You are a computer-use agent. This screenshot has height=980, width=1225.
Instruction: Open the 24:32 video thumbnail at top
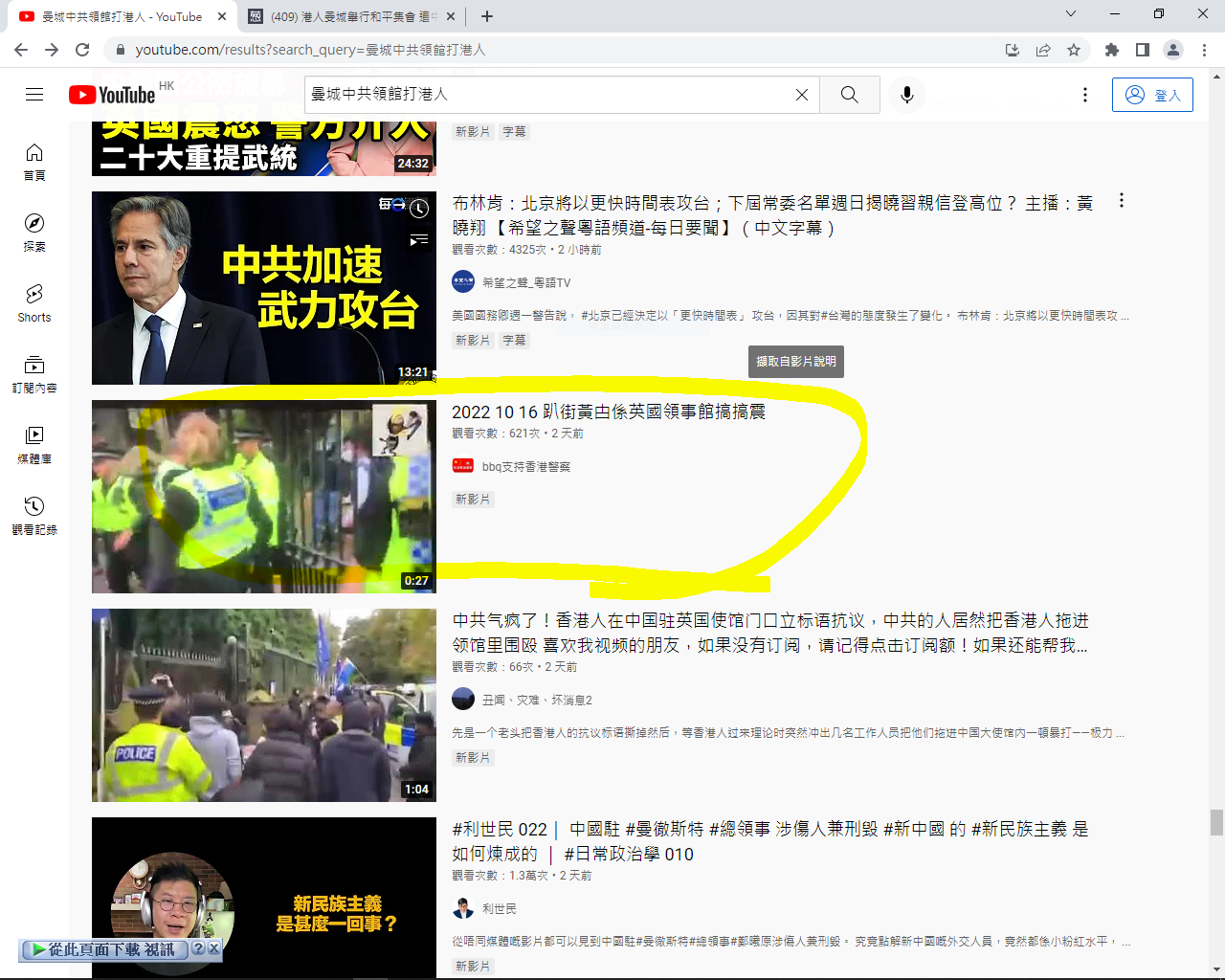[264, 148]
